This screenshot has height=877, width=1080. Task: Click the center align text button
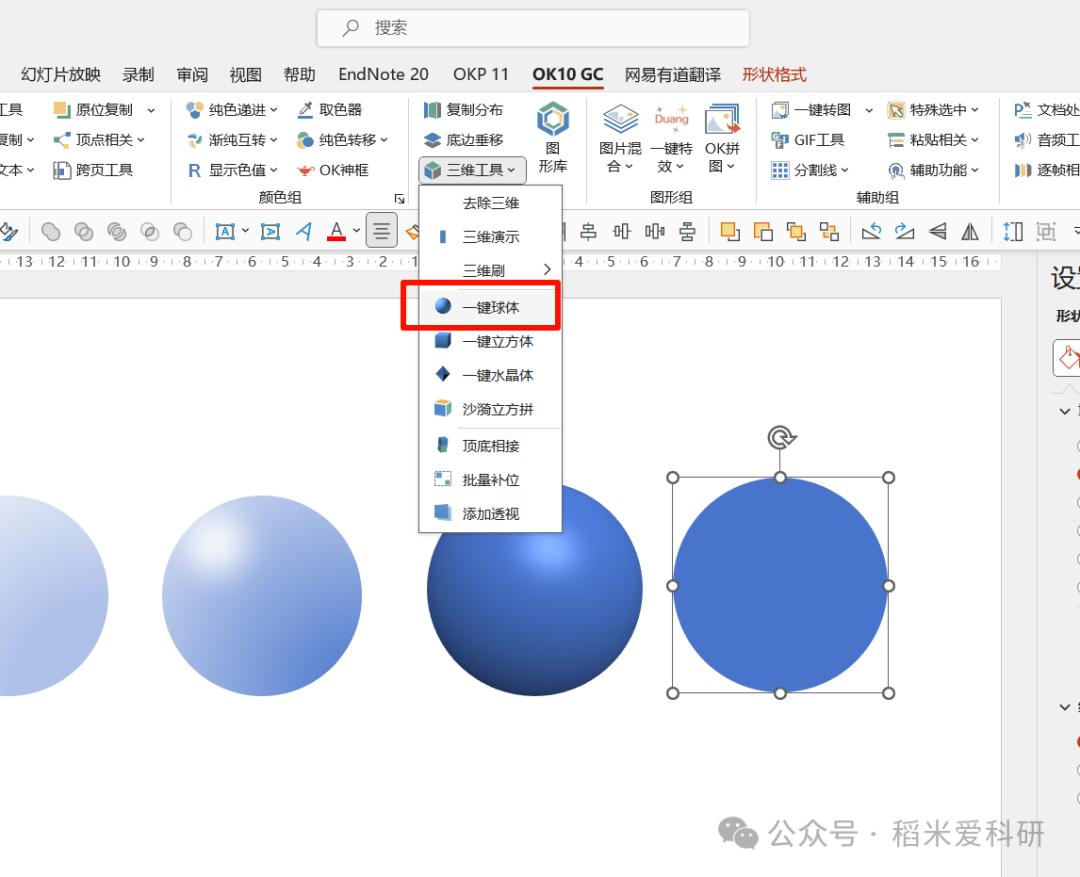point(381,231)
